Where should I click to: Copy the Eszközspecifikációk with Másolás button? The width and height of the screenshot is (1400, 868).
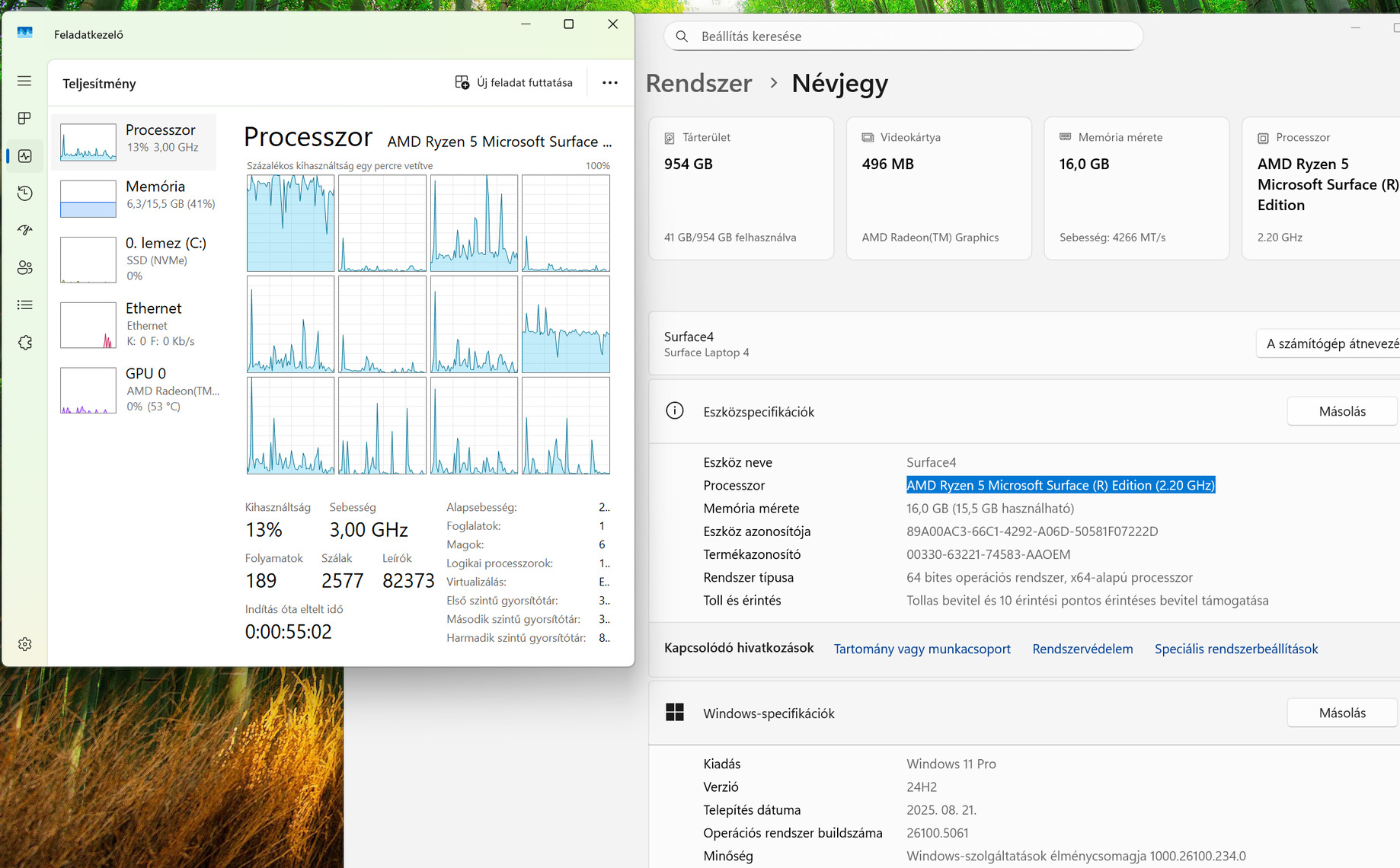1342,411
